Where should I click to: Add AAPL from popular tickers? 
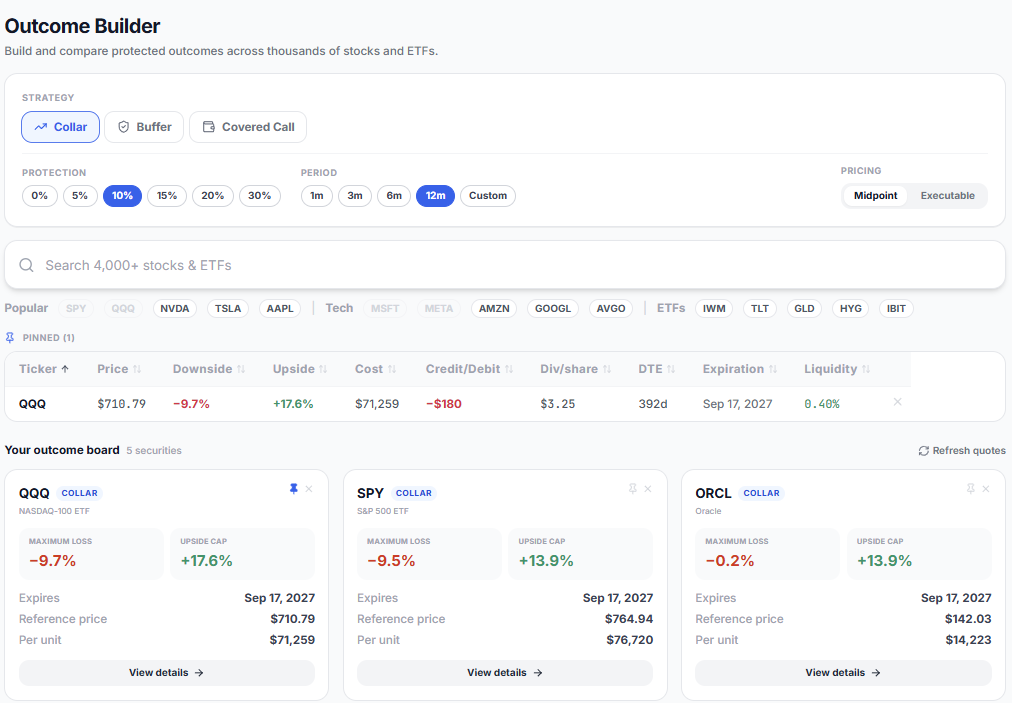pos(280,309)
